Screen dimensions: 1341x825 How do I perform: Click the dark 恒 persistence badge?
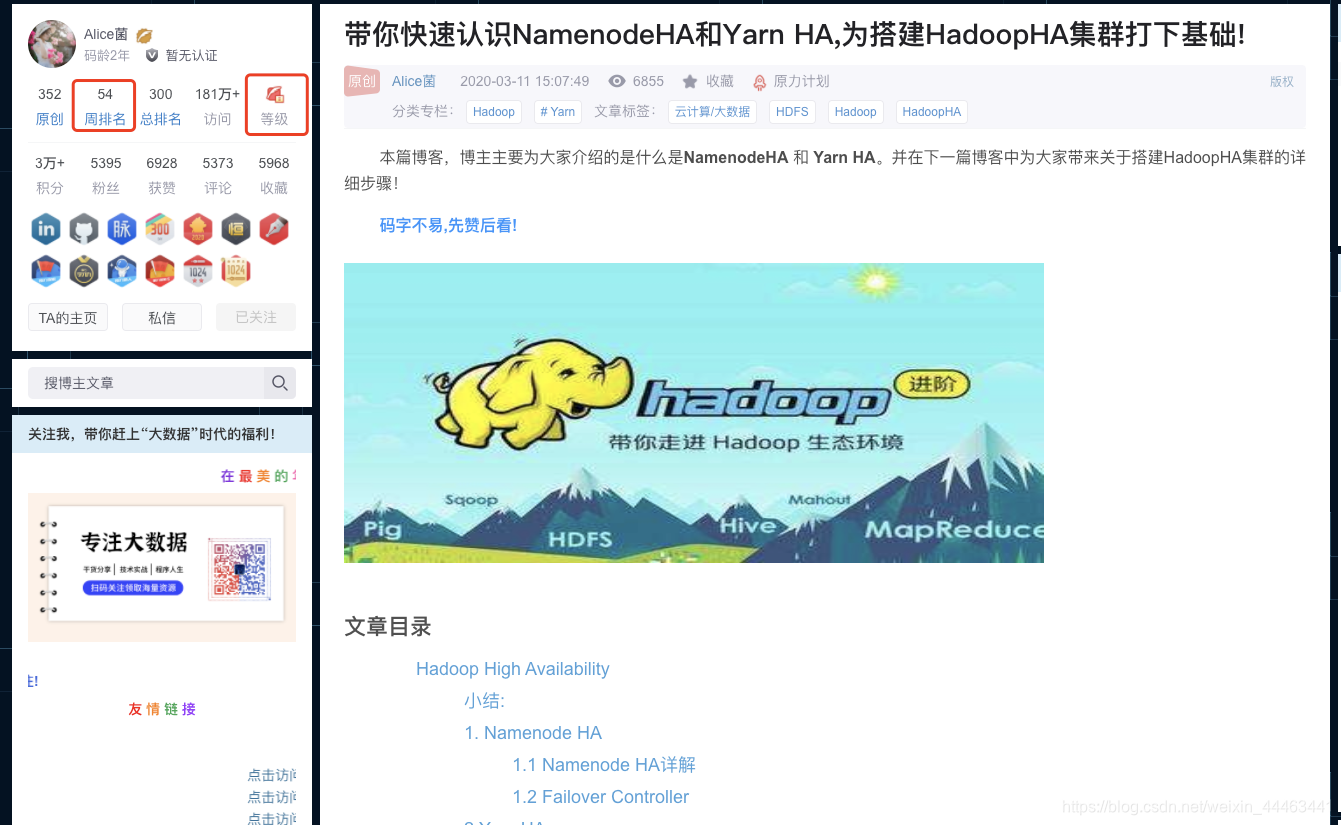236,229
